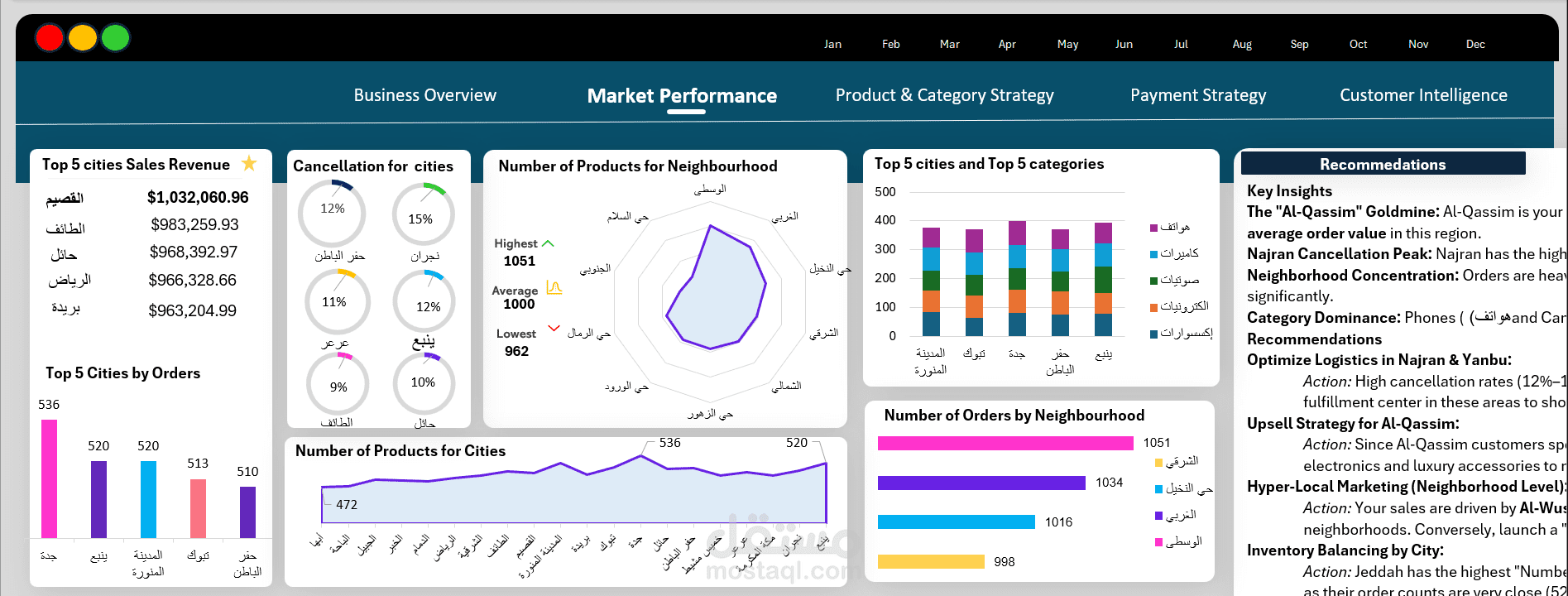Switch to Product & Category Strategy tab
Screen dimensions: 1568x596
tap(944, 95)
